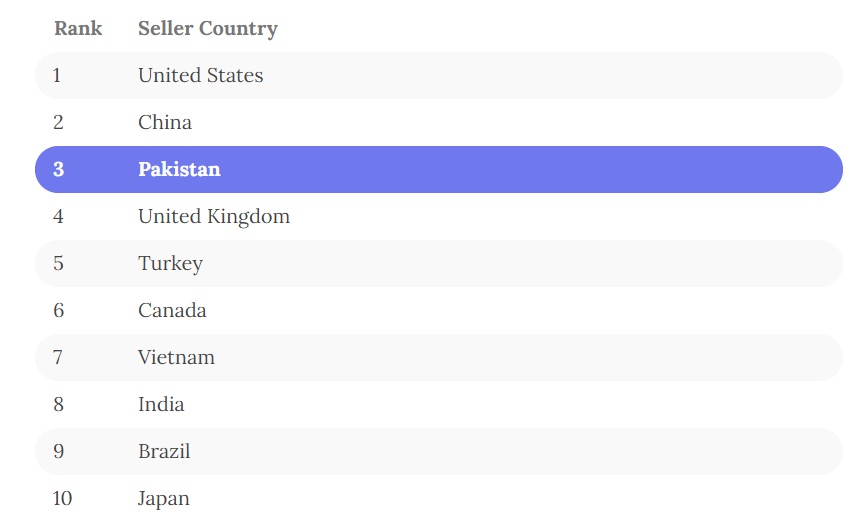Click the highlighted rank 3 number
Viewport: 845px width, 525px height.
coord(58,169)
